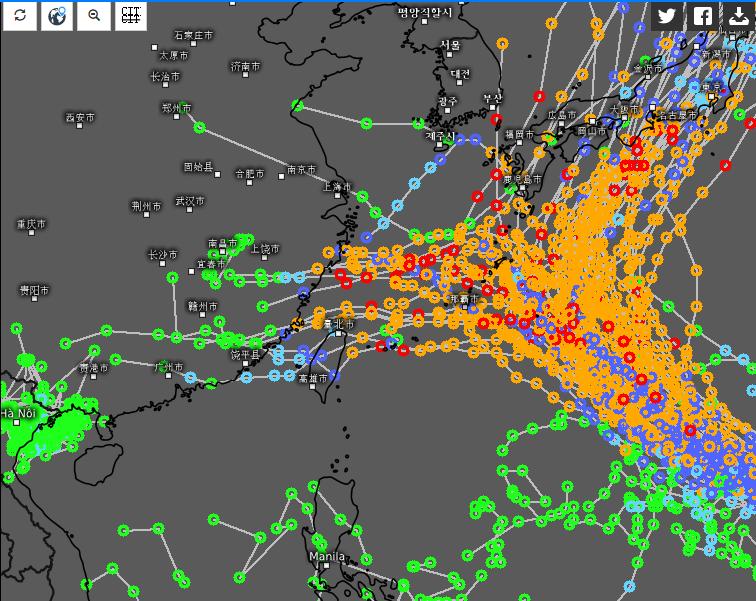Share the map on Facebook
The width and height of the screenshot is (756, 601).
703,16
